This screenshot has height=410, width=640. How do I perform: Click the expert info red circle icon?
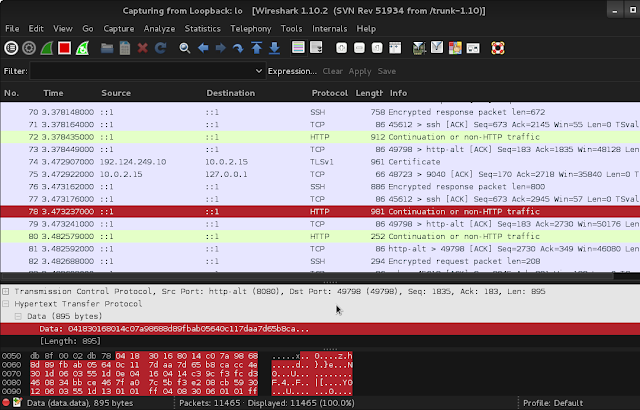click(x=6, y=403)
